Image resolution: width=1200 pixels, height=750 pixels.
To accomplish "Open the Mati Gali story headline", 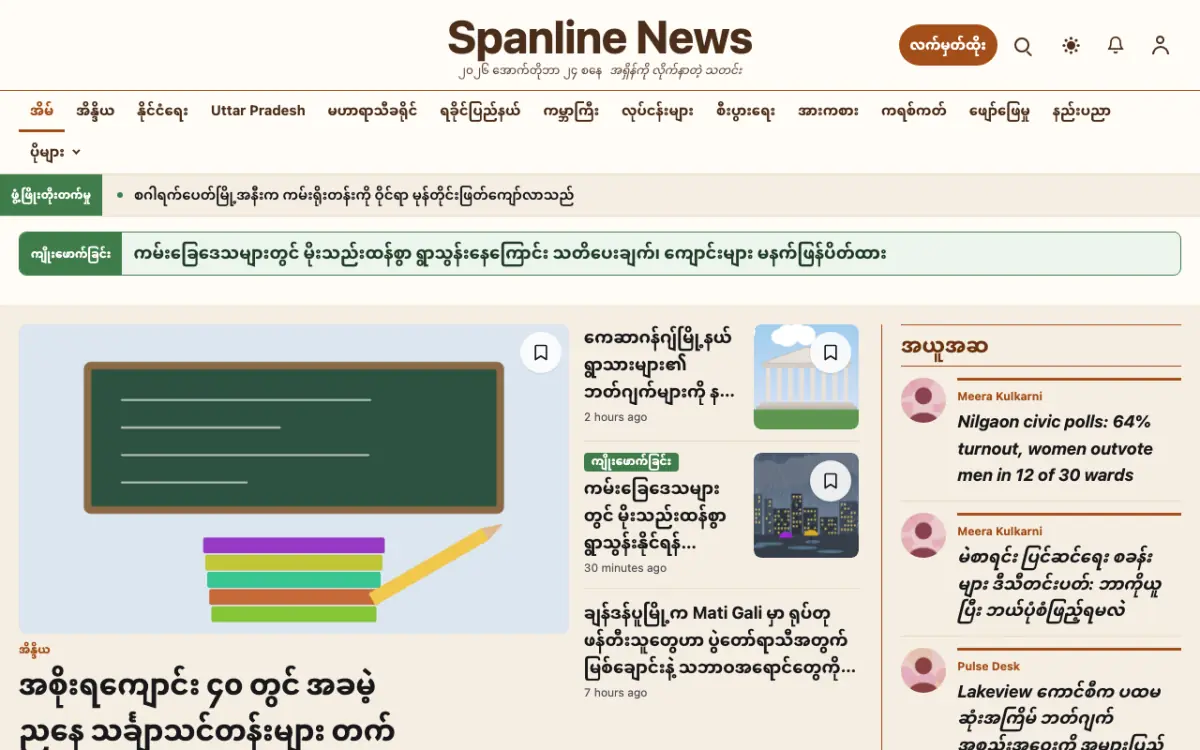I will click(720, 640).
